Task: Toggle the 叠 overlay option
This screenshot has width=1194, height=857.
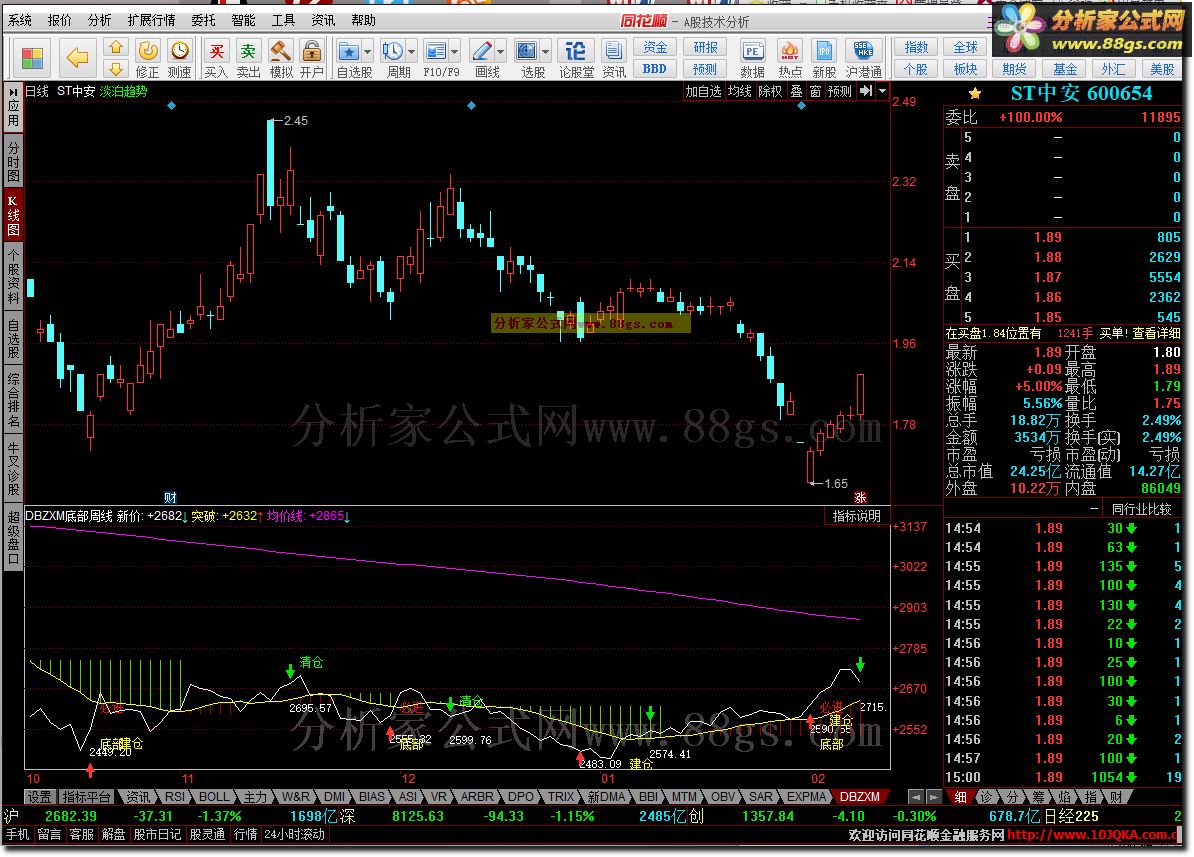Action: pos(796,91)
